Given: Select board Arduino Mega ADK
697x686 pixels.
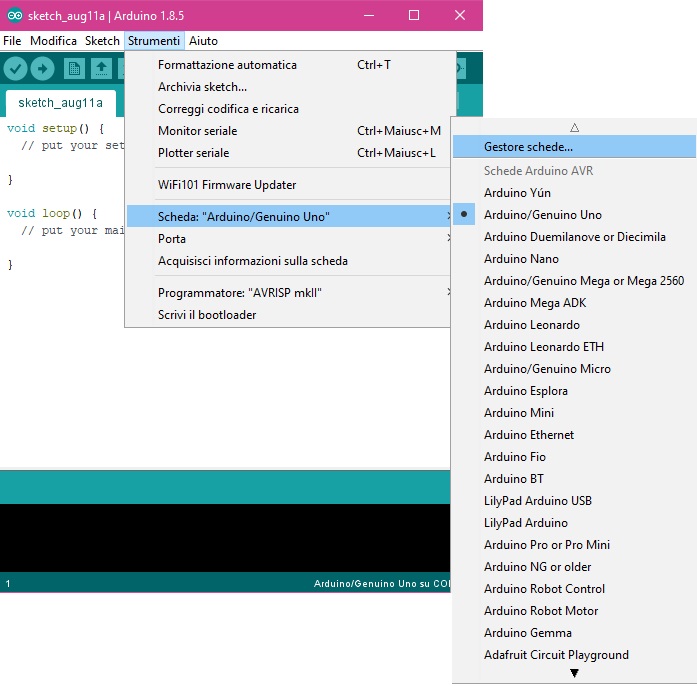Looking at the screenshot, I should tap(574, 303).
